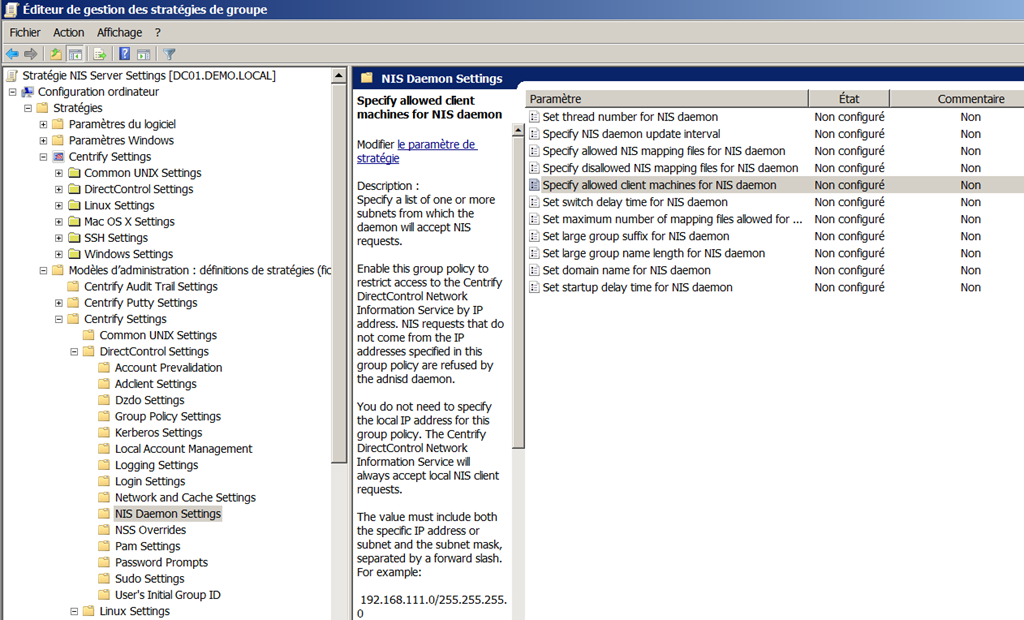The image size is (1024, 620).
Task: Click policy icon of 'Set large group suffix'
Action: point(534,236)
